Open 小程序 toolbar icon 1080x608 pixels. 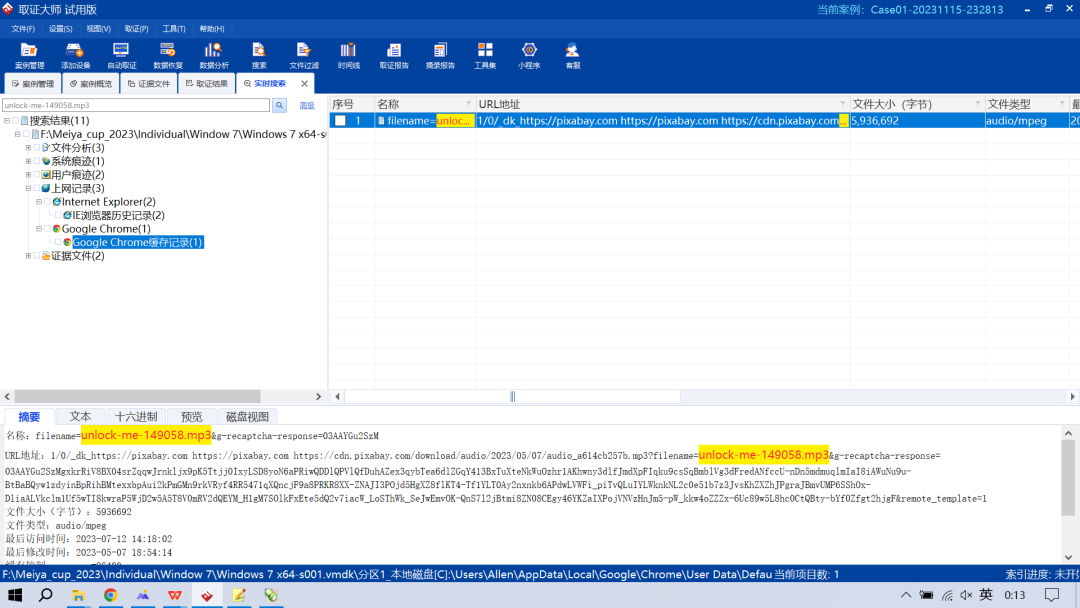coord(529,55)
